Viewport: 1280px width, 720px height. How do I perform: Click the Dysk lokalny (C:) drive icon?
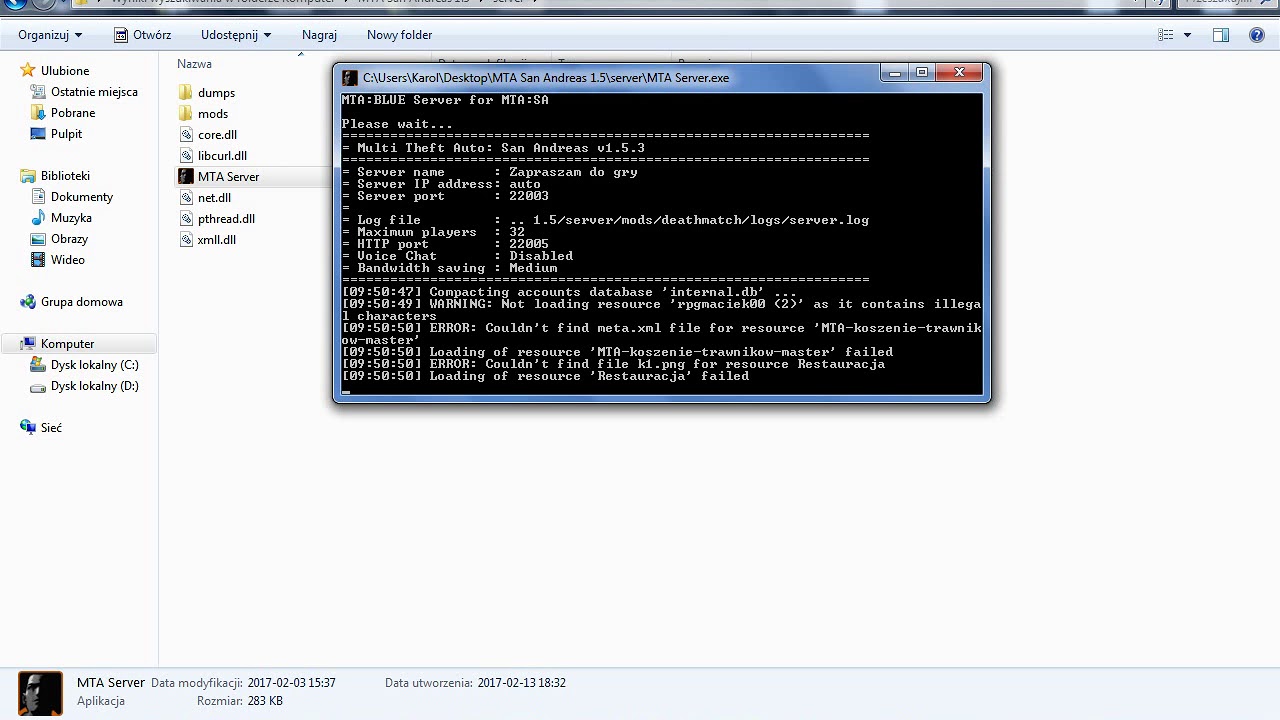(x=38, y=364)
